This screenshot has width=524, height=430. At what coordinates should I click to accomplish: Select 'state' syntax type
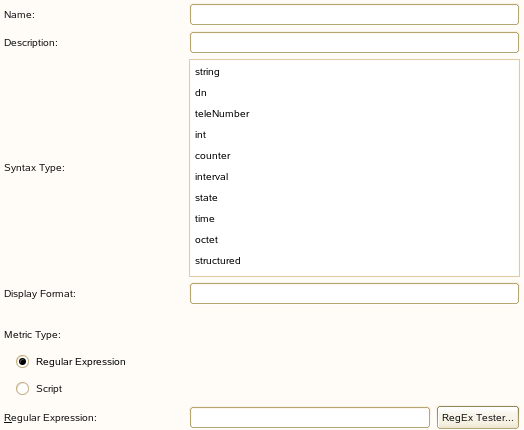tap(354, 198)
